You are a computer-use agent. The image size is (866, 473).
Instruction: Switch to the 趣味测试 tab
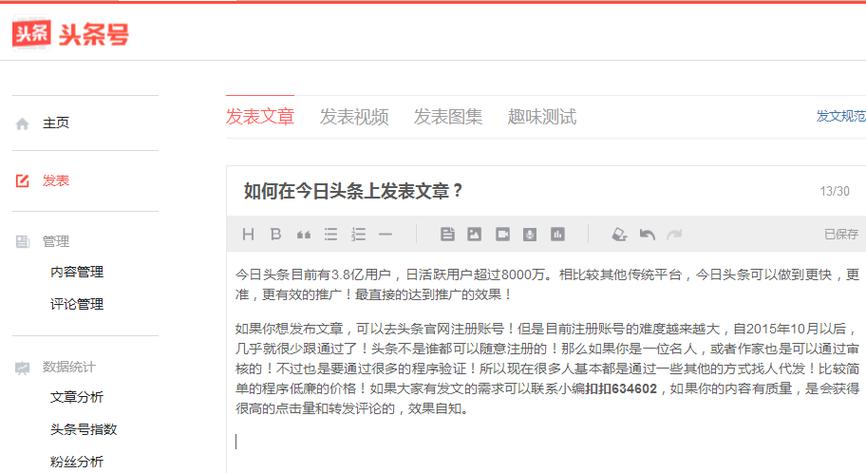[542, 117]
